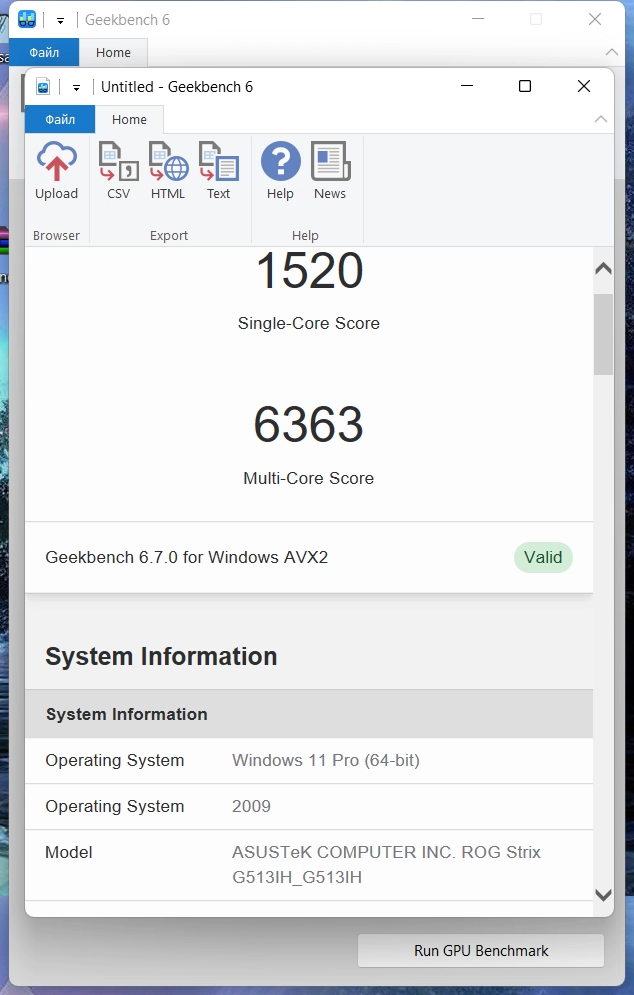This screenshot has width=634, height=995.
Task: Click the 6363 multi-core score value
Action: (x=308, y=424)
